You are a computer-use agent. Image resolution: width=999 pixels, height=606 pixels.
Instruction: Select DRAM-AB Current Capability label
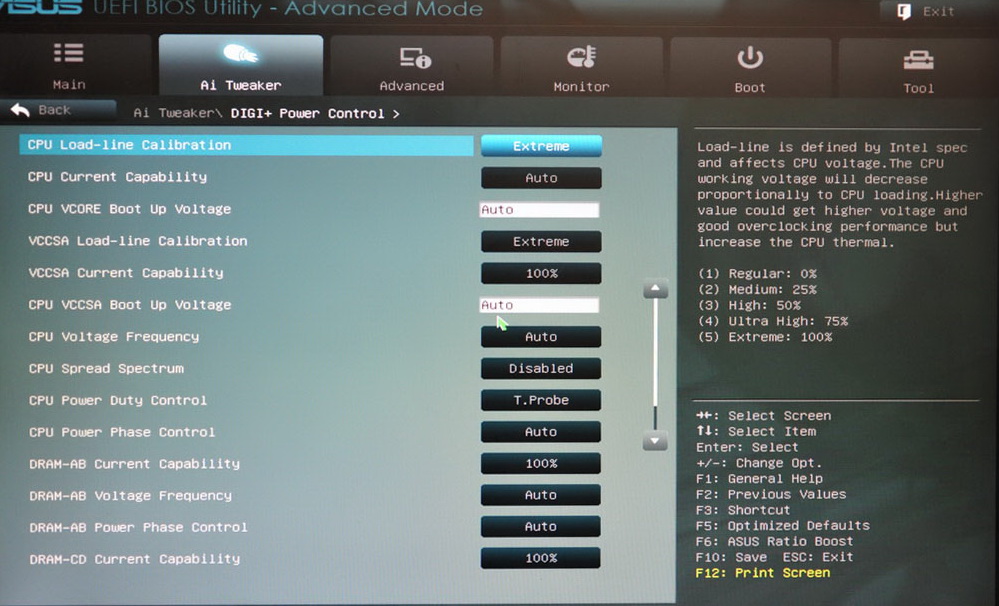134,464
